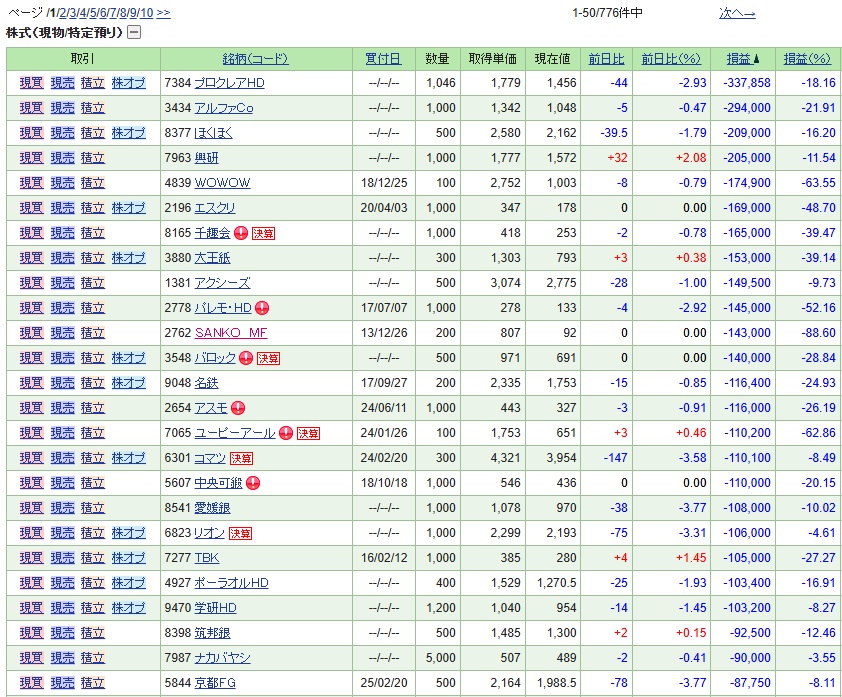Click 株オプ in the 名鉄 row

pyautogui.click(x=128, y=383)
